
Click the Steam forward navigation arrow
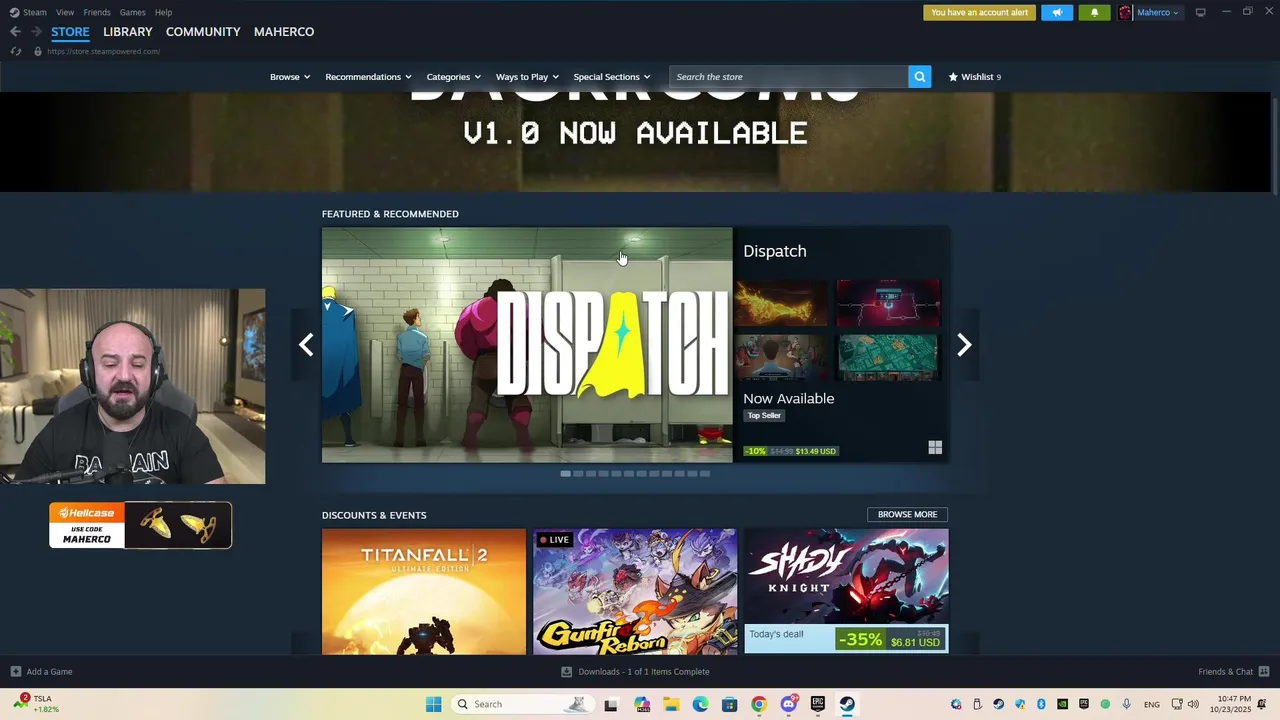click(x=36, y=32)
